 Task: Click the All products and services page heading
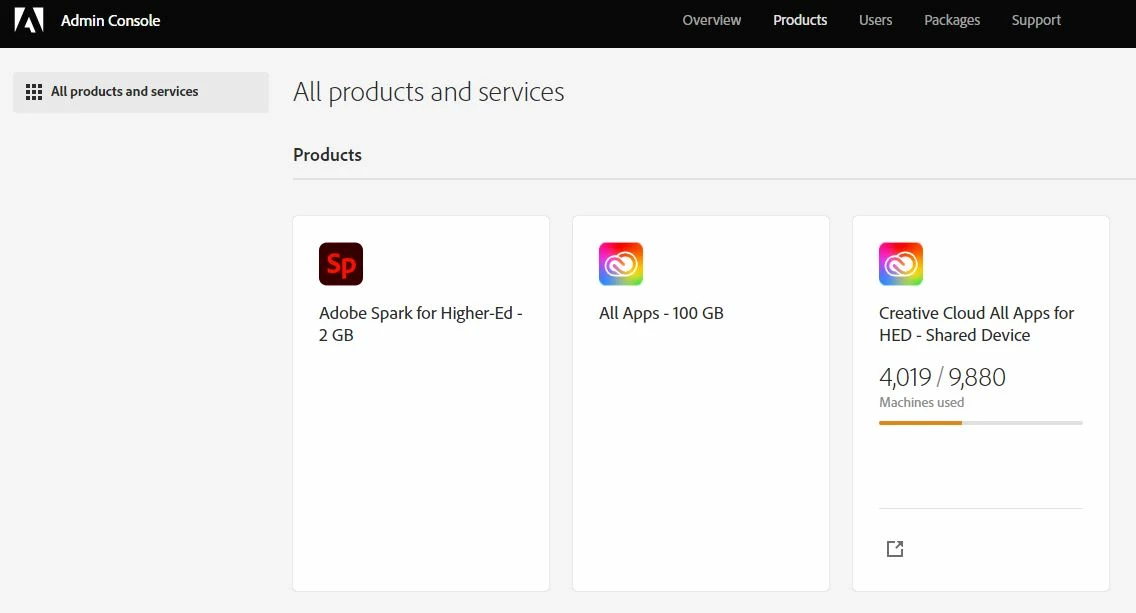[x=428, y=92]
